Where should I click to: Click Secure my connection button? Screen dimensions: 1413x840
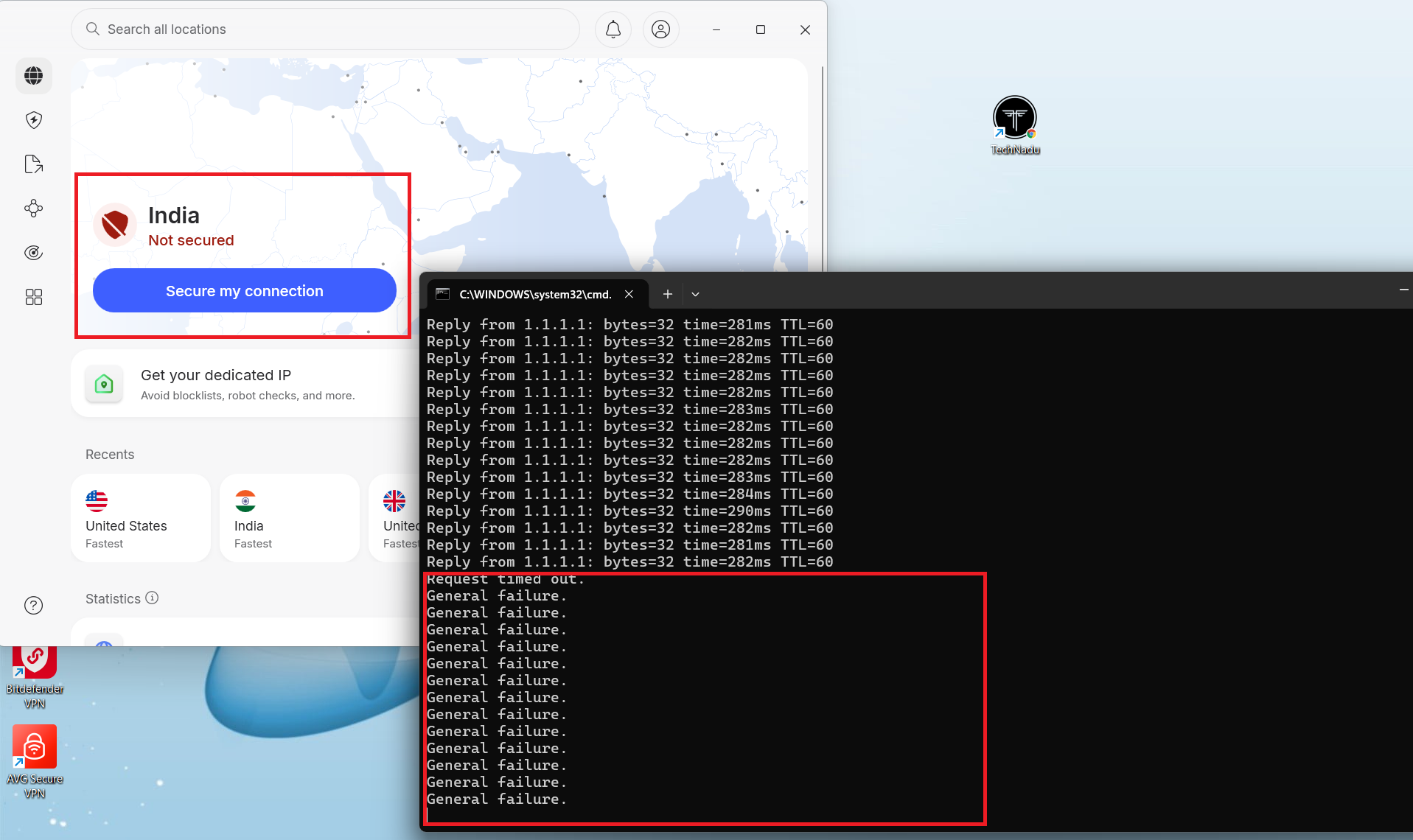click(x=245, y=290)
